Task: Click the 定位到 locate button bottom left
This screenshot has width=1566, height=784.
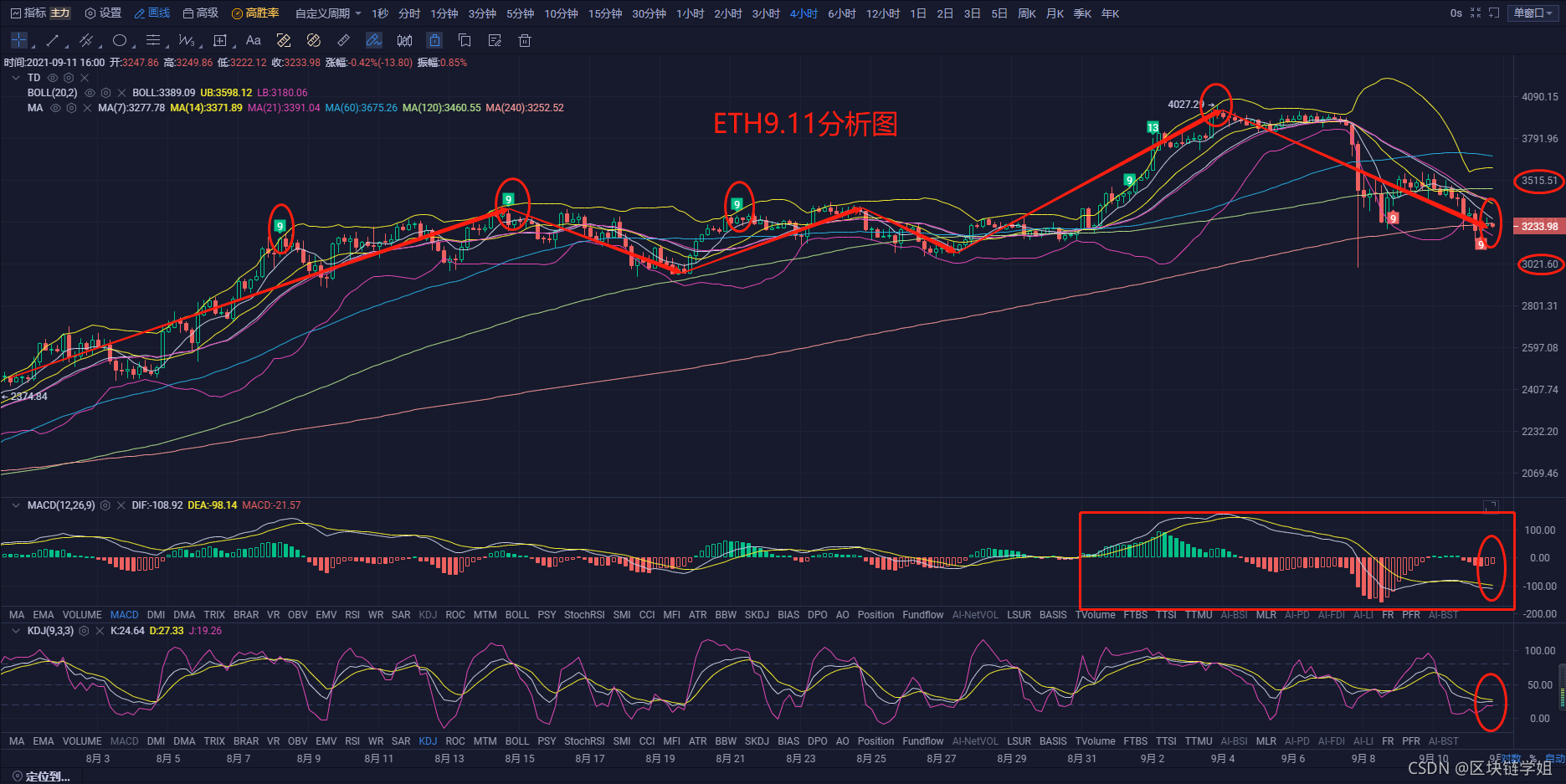Action: point(42,776)
